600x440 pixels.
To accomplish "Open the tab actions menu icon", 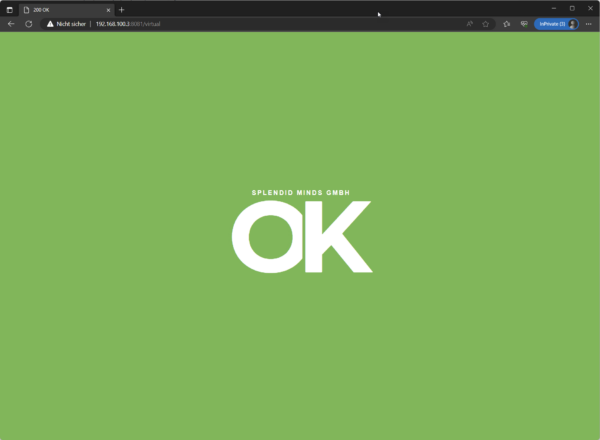I will (x=10, y=10).
